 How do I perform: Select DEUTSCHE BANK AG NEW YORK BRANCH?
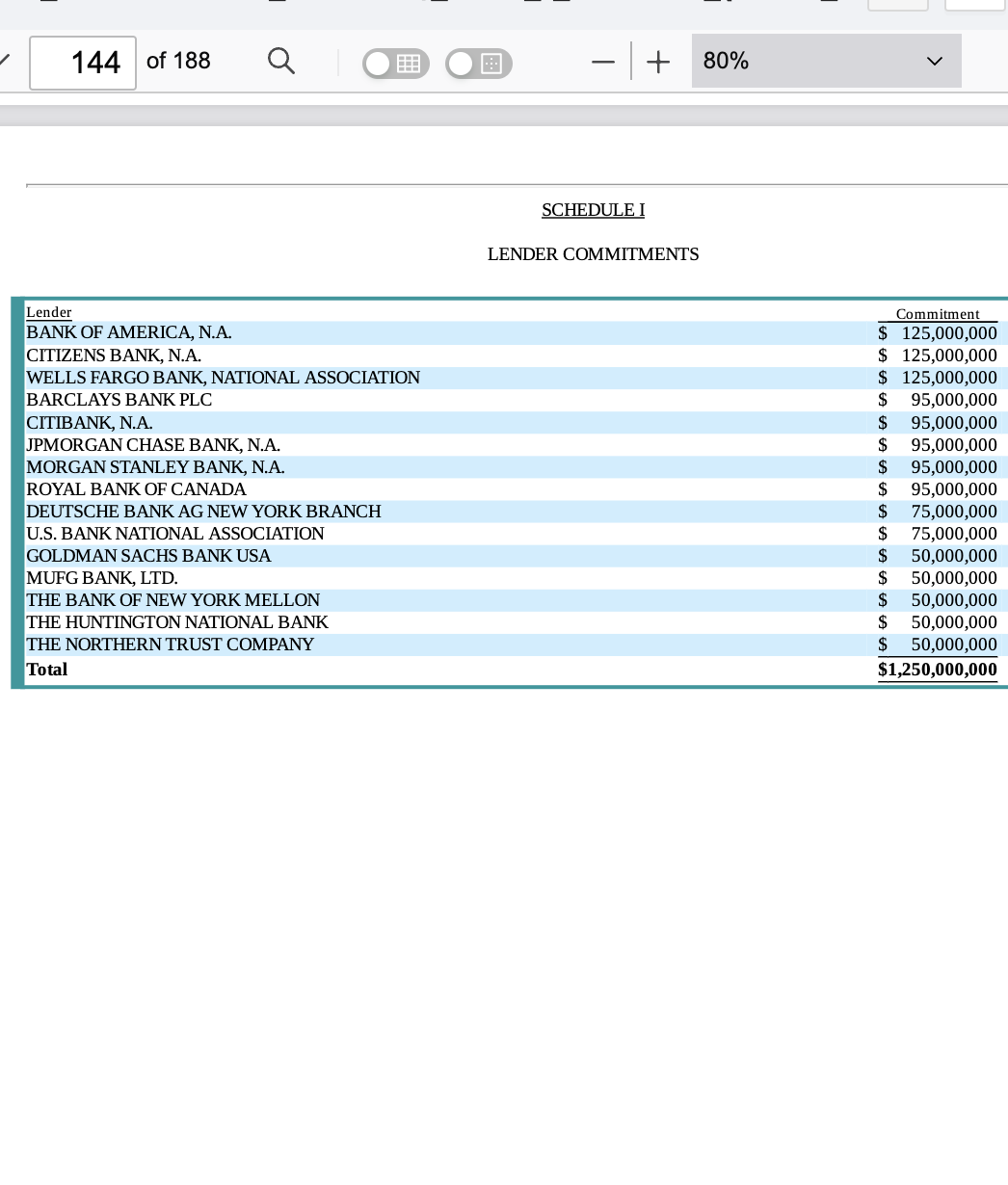coord(203,512)
